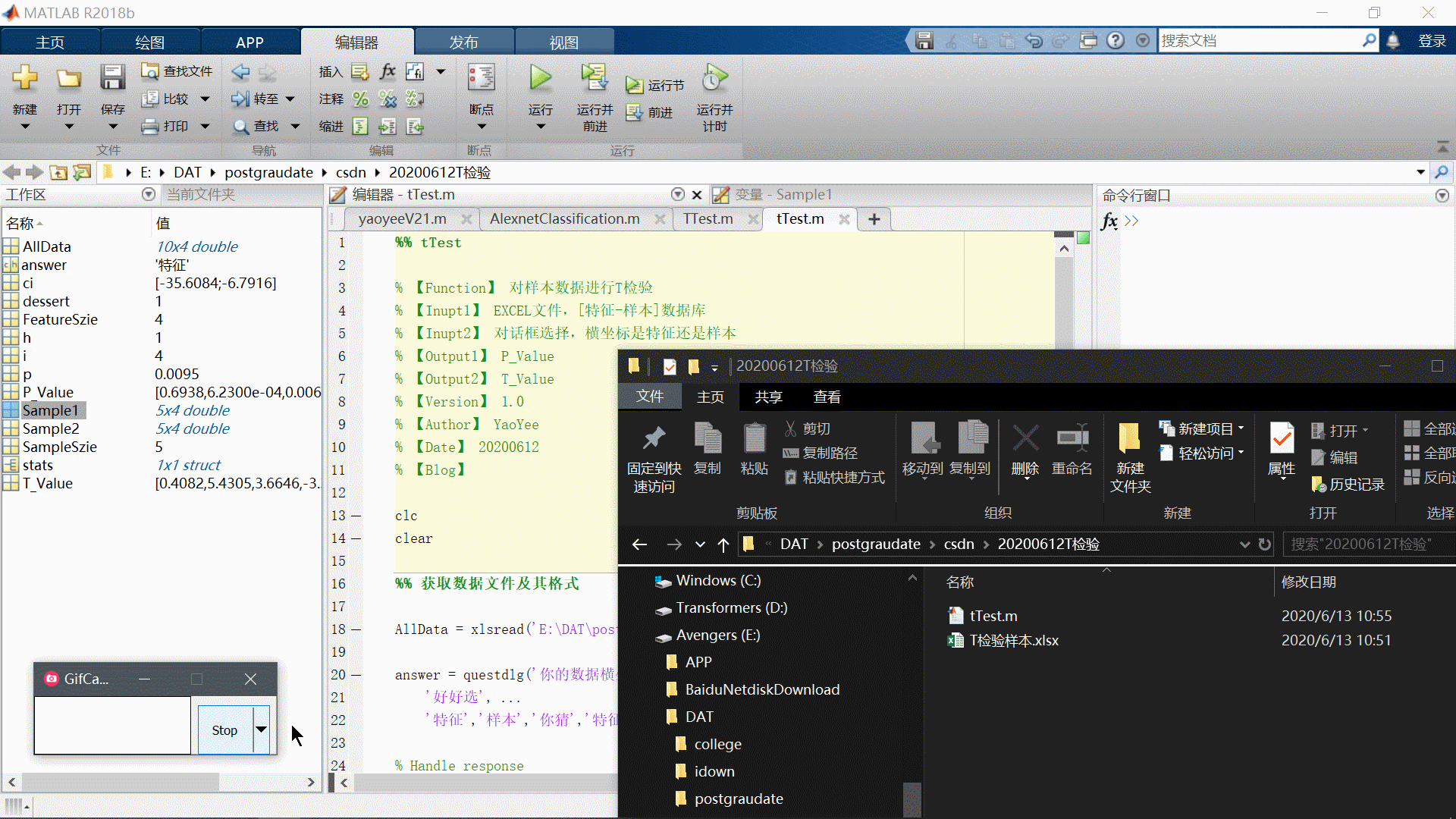This screenshot has height=819, width=1456.
Task: Click the Save file icon
Action: (112, 78)
